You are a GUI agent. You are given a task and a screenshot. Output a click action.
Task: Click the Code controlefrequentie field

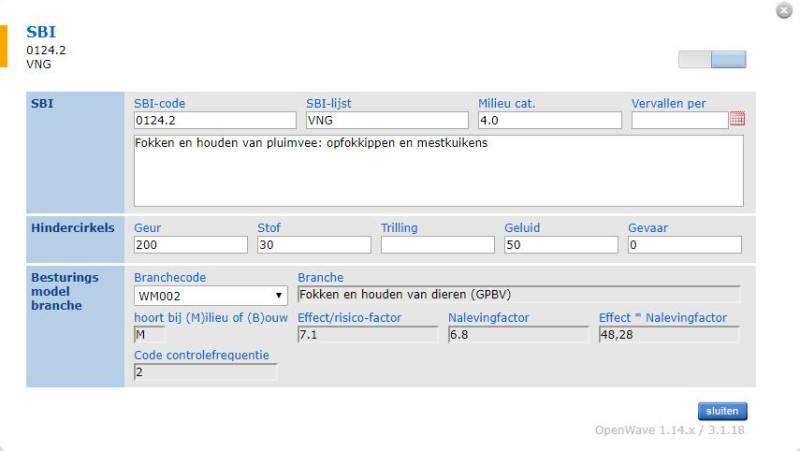206,372
